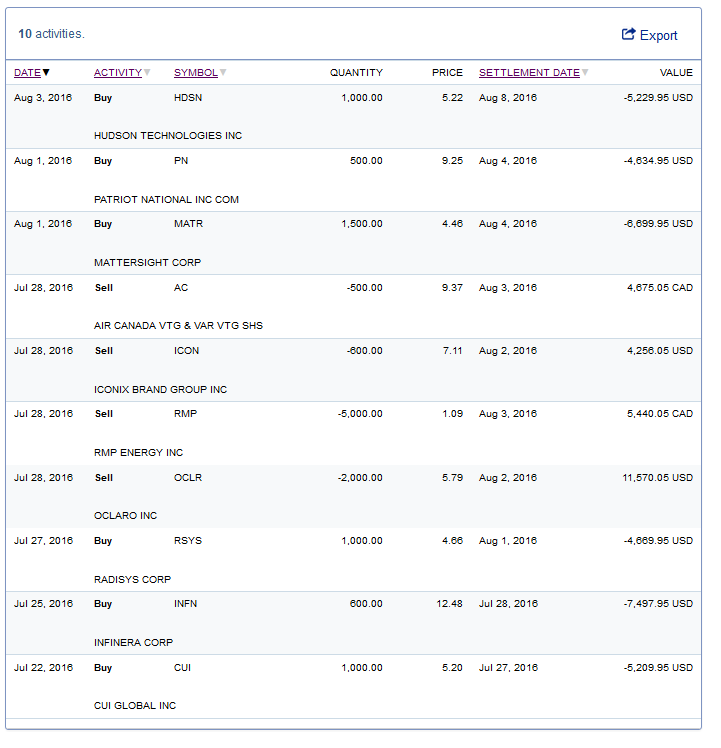Select the Air Canada VTG row description
Viewport: 721px width, 748px height.
tap(178, 326)
